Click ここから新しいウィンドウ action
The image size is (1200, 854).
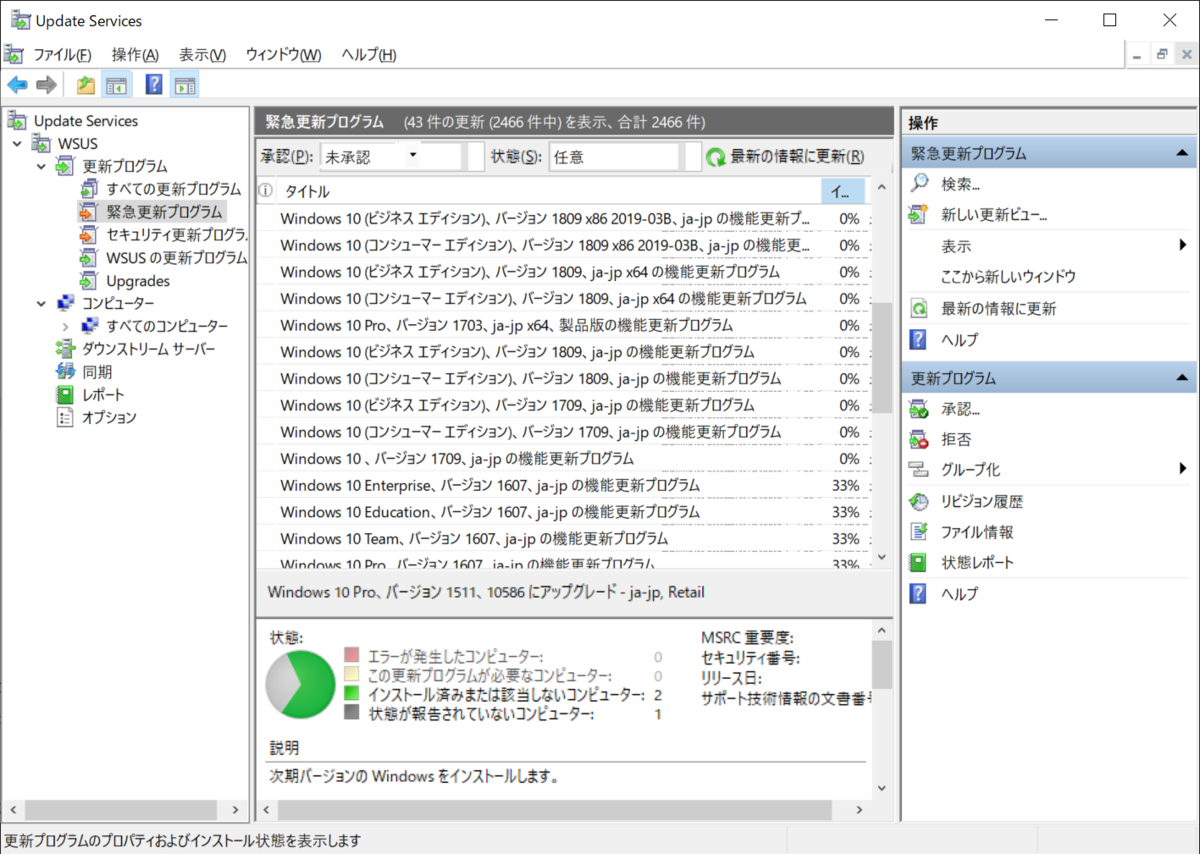point(1008,277)
